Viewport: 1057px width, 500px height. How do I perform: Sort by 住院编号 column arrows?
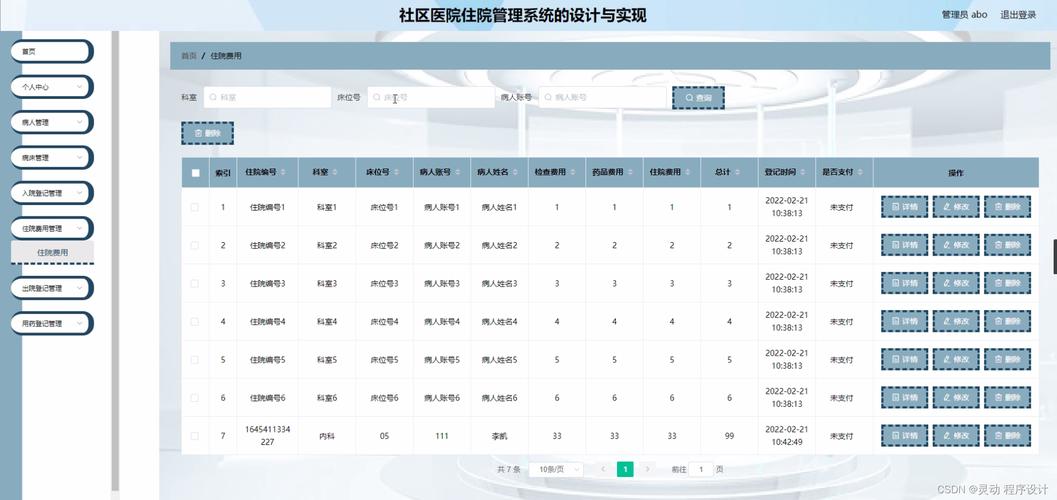(283, 173)
